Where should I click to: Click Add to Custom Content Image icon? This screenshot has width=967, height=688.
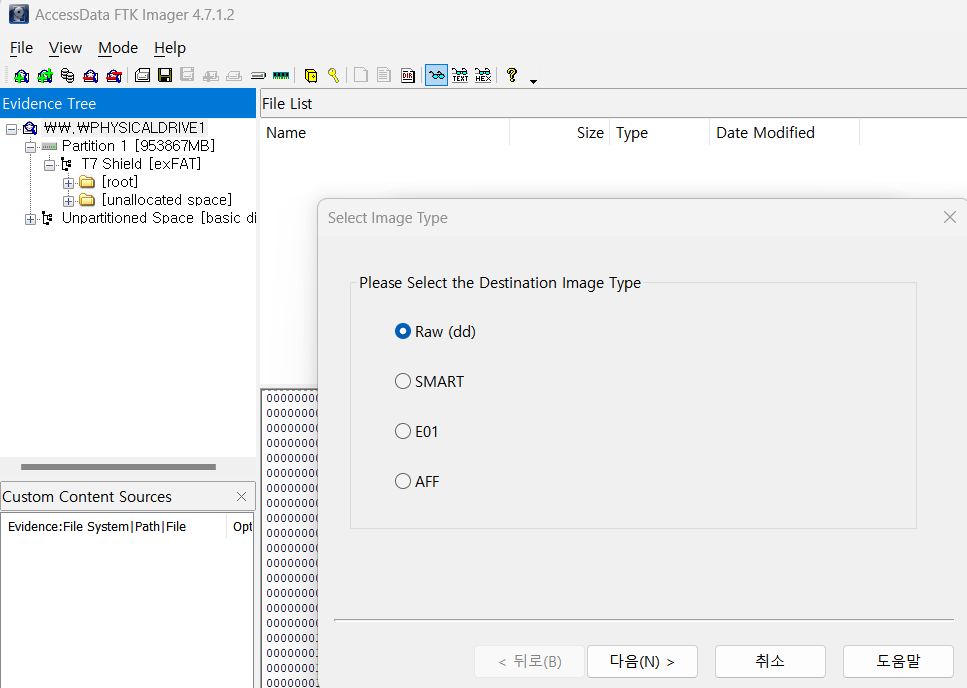coord(210,76)
